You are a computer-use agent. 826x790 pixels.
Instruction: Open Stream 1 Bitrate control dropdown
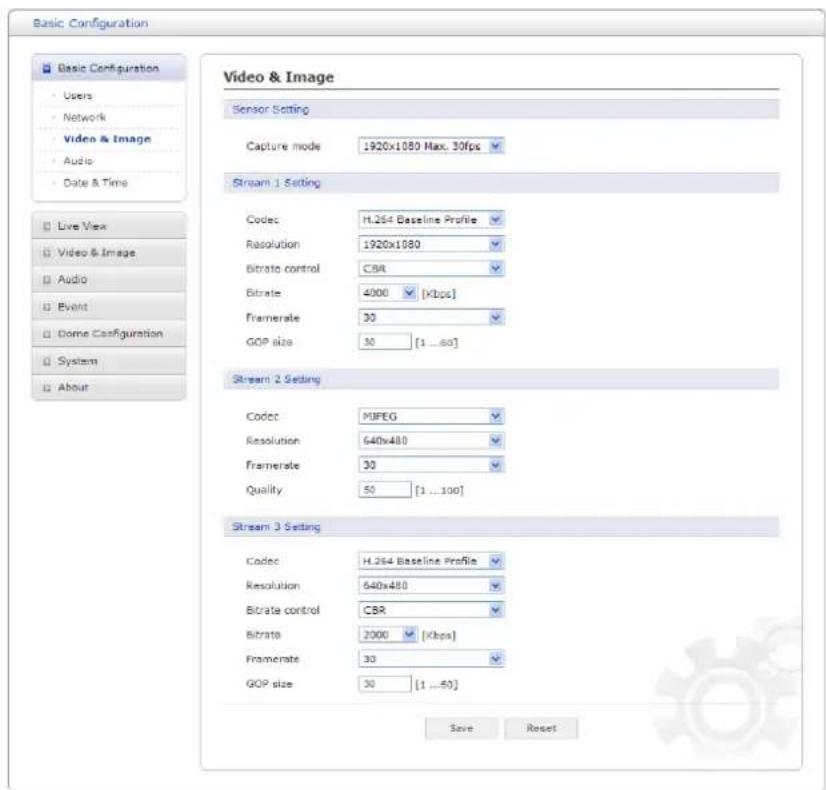click(x=431, y=269)
